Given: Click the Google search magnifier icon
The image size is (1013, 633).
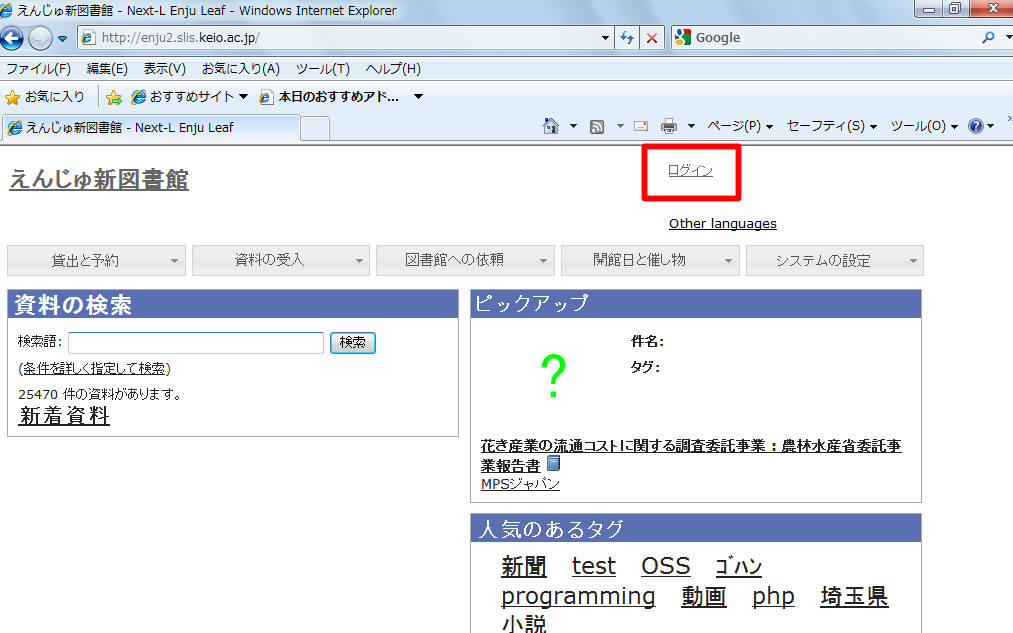Looking at the screenshot, I should pos(988,37).
